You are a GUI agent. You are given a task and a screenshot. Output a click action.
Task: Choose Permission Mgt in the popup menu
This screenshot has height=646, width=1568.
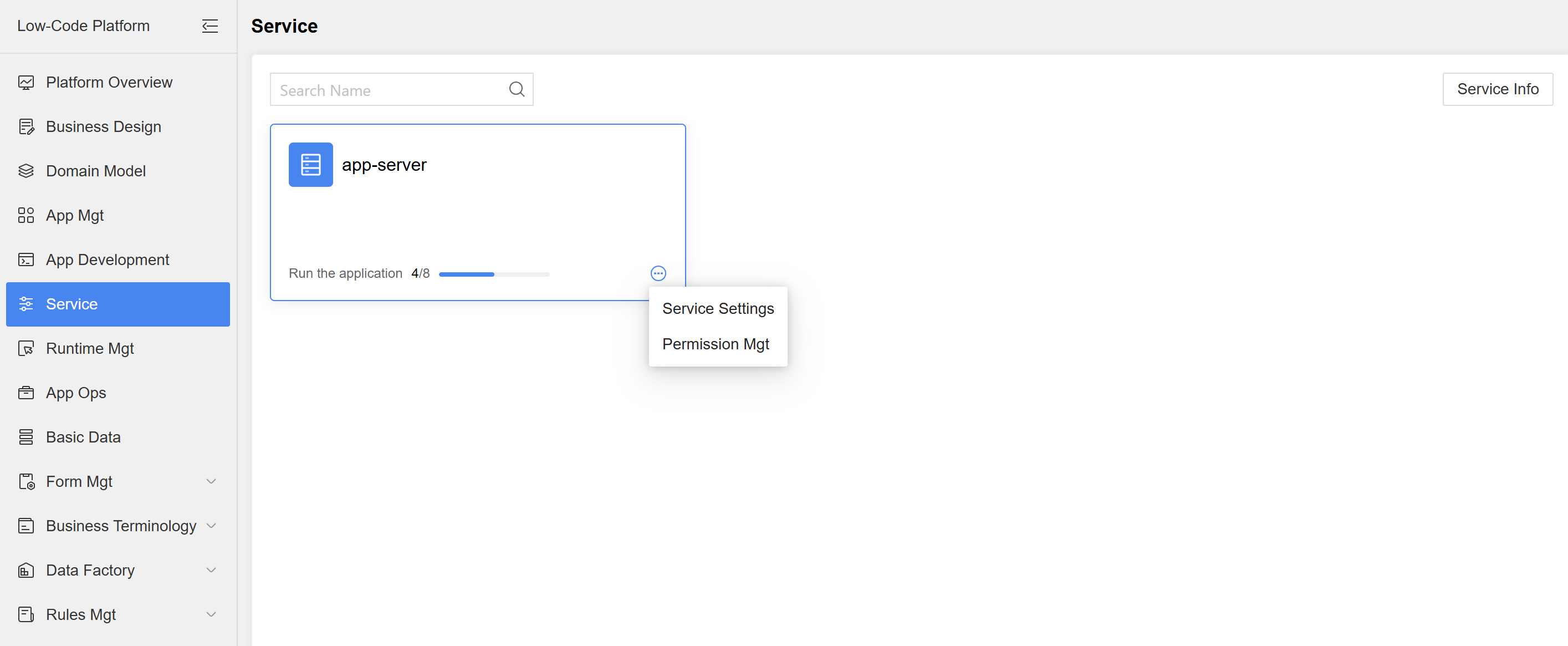click(x=715, y=344)
